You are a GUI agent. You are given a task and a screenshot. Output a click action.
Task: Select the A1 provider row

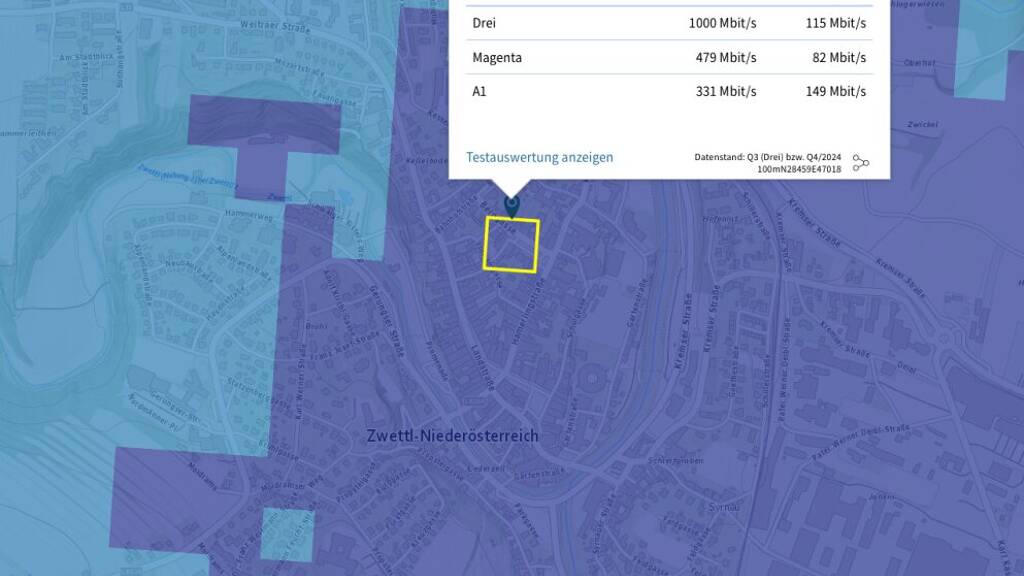[x=668, y=91]
